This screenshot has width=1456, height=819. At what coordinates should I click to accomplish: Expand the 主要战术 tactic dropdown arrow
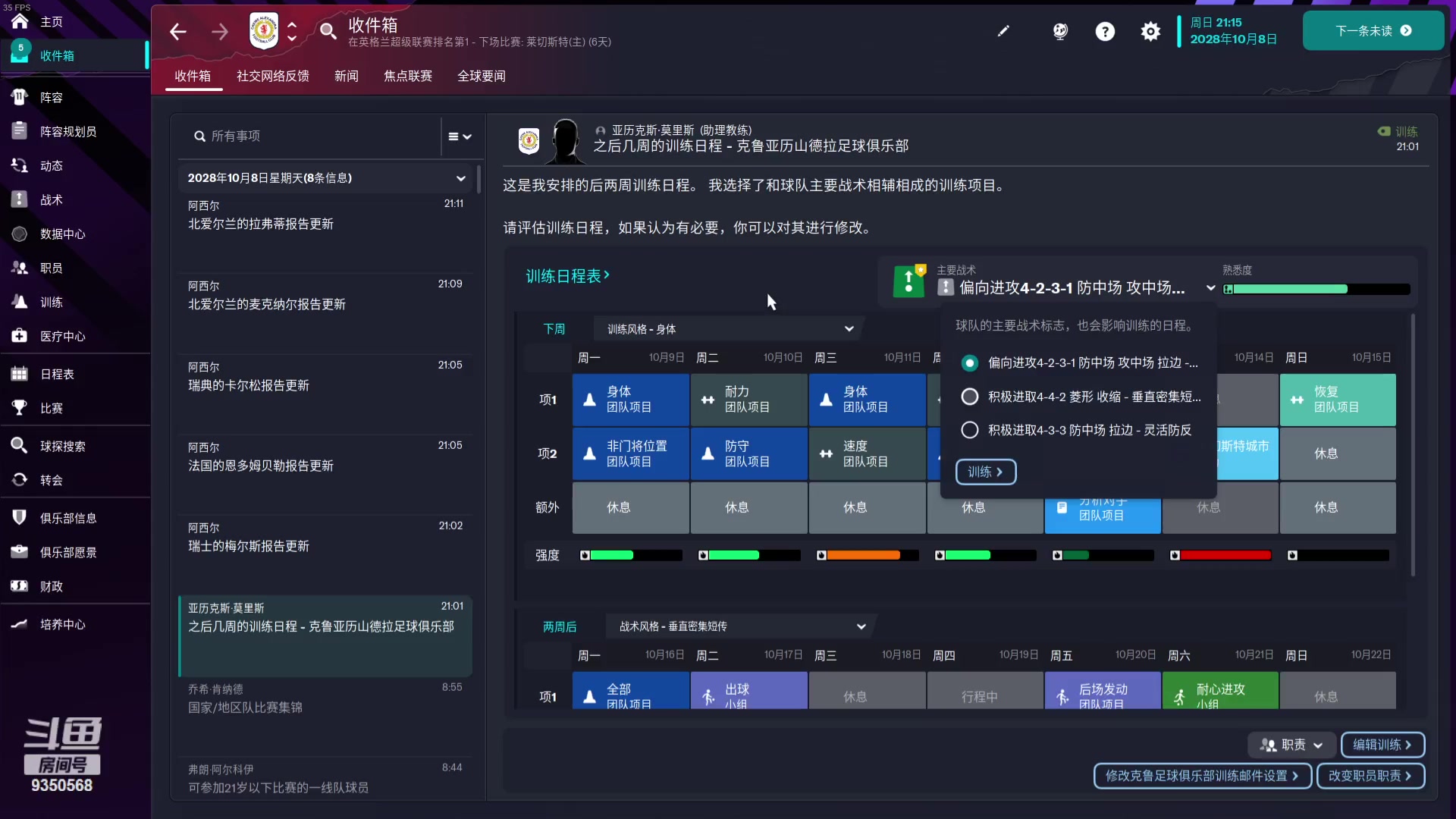1210,288
